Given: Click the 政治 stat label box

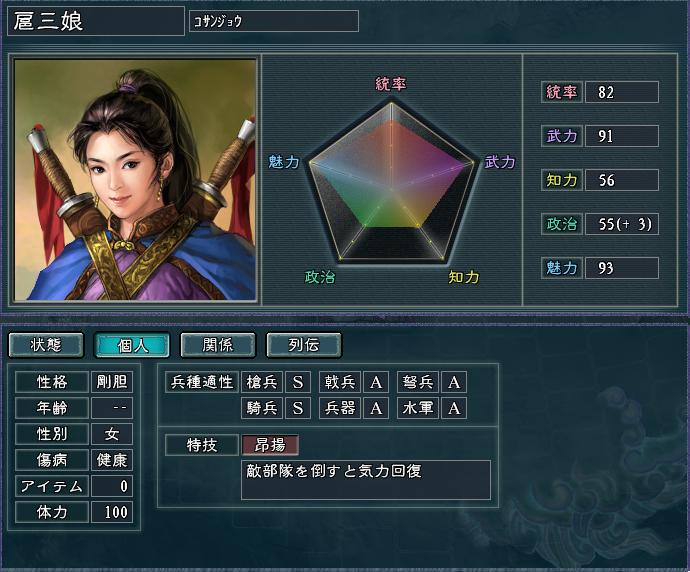Looking at the screenshot, I should 562,224.
